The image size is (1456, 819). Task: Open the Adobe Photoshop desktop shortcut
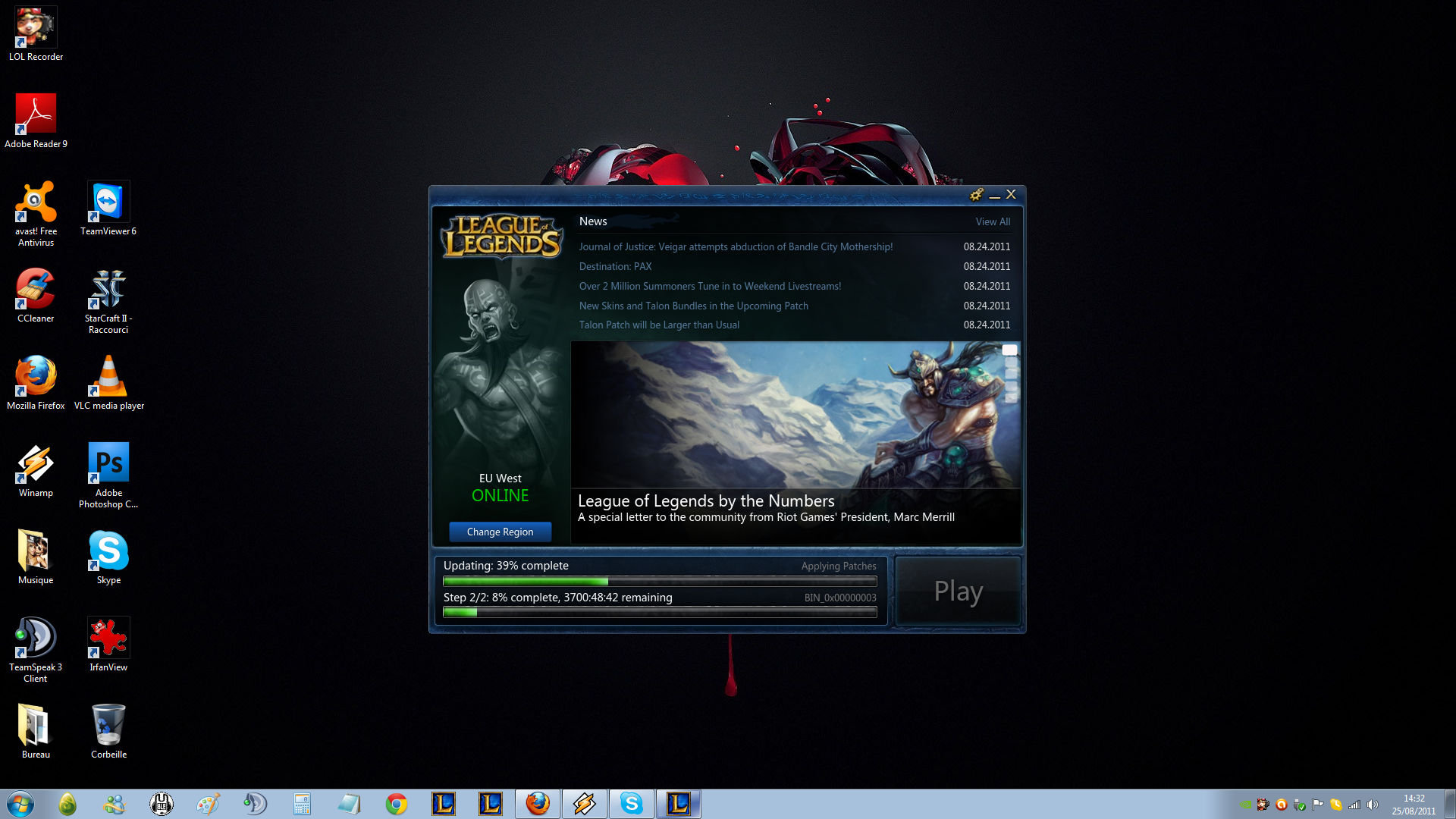(108, 475)
